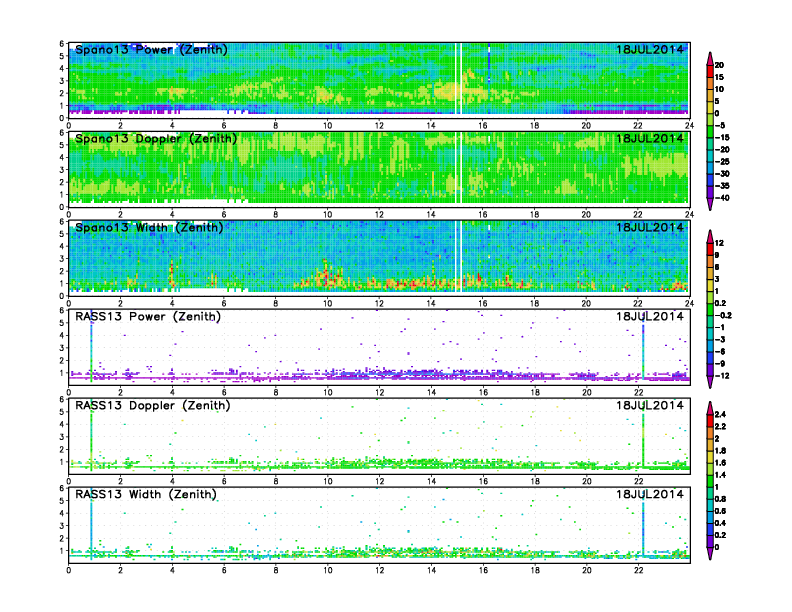Click the '-6' colorbar label
Image resolution: width=792 pixels, height=612 pixels.
click(720, 351)
